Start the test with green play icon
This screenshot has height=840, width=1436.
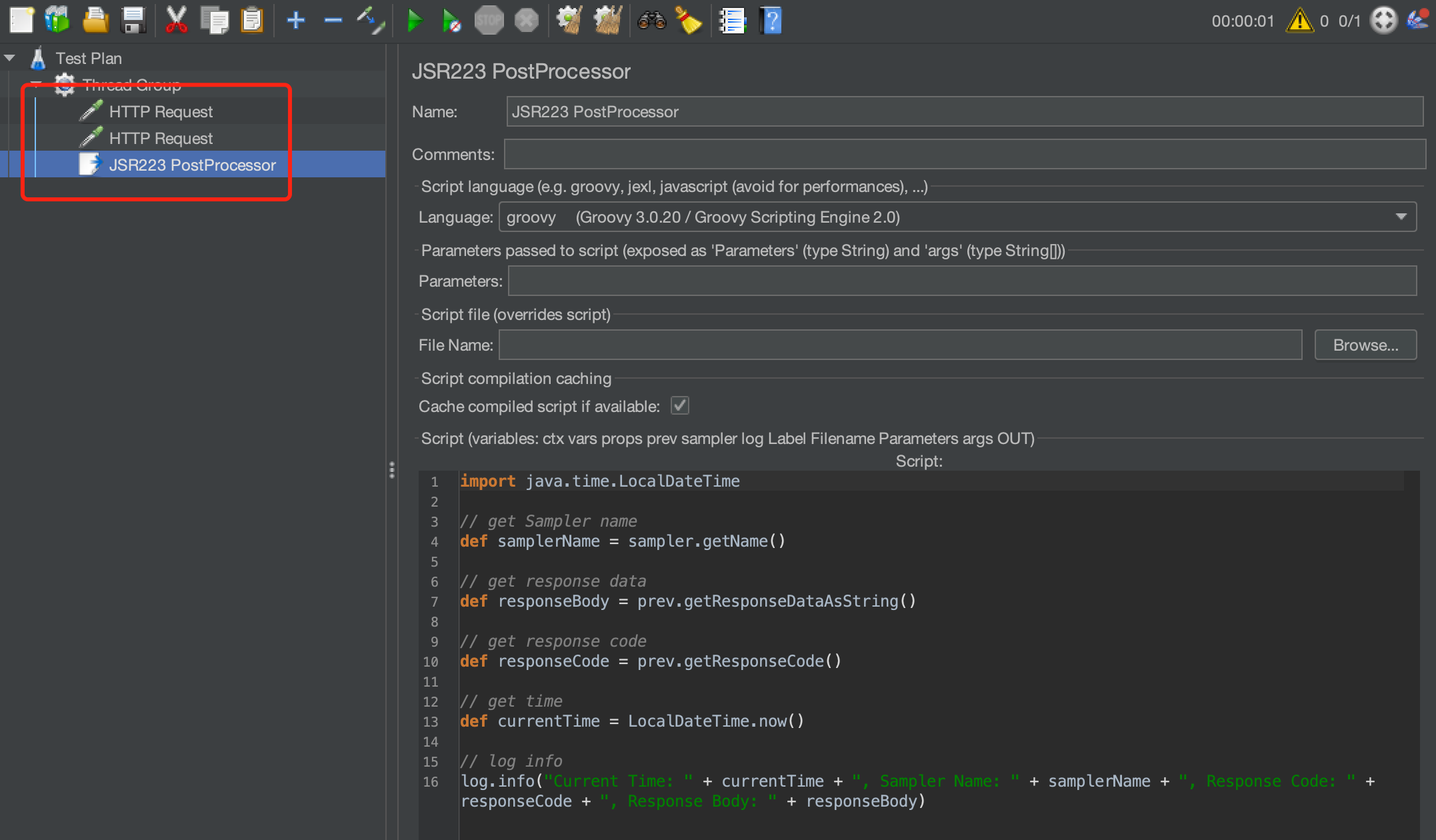point(415,20)
